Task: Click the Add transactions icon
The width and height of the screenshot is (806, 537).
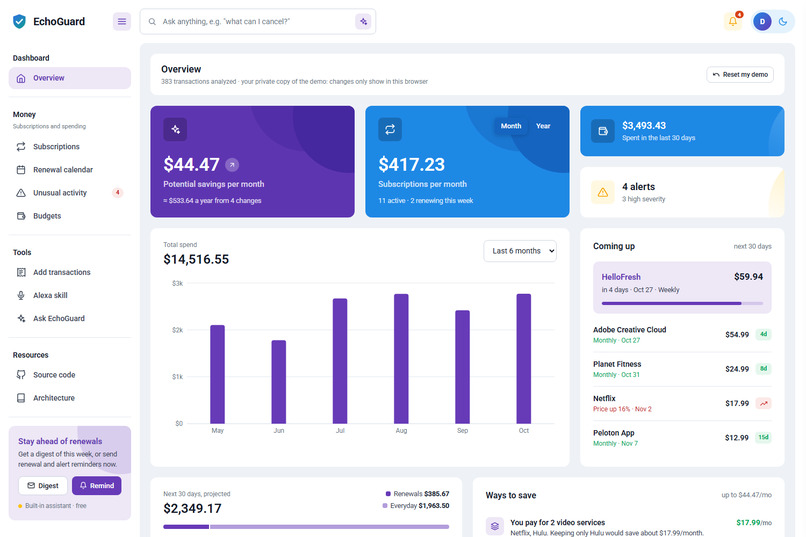Action: [21, 272]
